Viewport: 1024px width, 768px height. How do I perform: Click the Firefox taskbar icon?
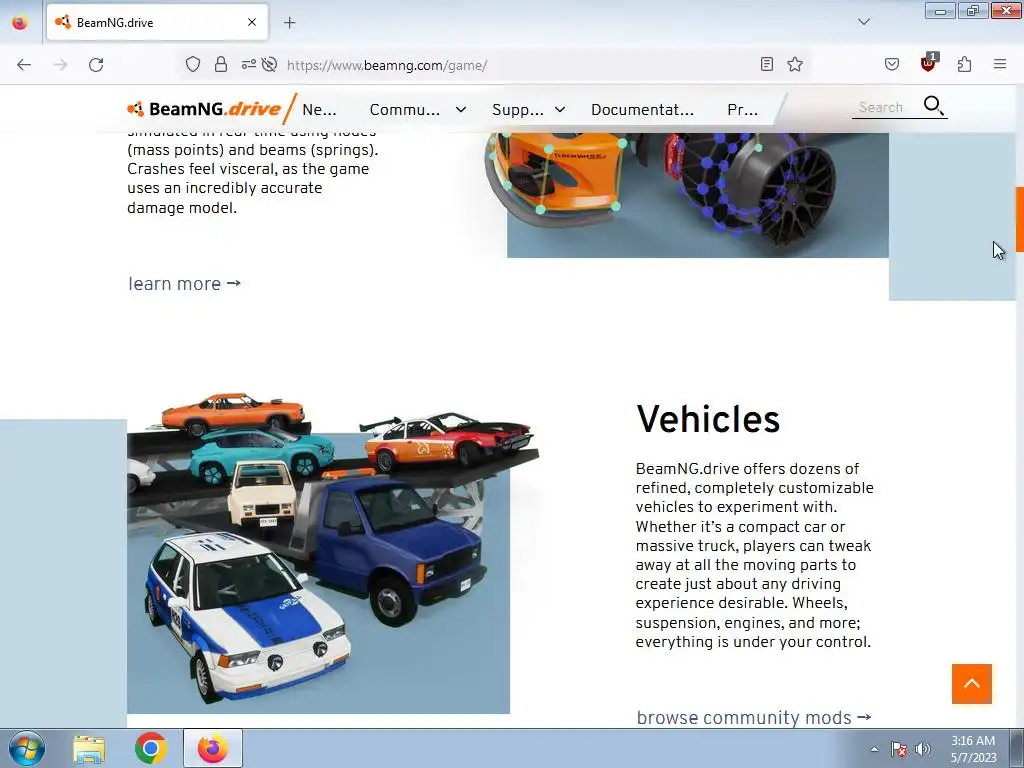pyautogui.click(x=213, y=748)
